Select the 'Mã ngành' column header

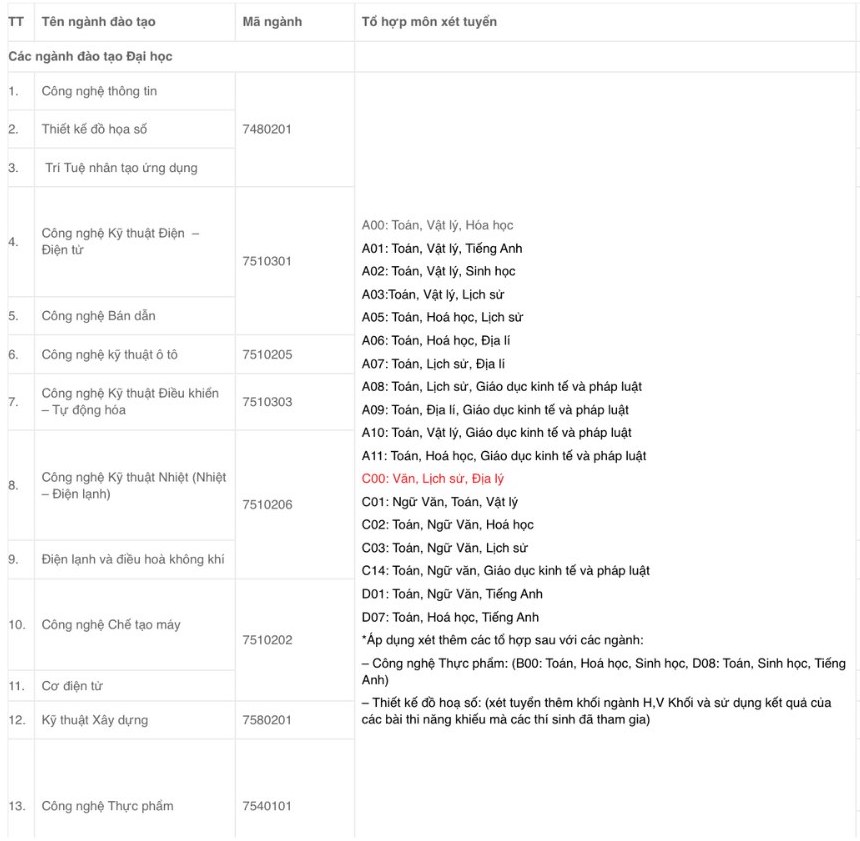coord(272,21)
